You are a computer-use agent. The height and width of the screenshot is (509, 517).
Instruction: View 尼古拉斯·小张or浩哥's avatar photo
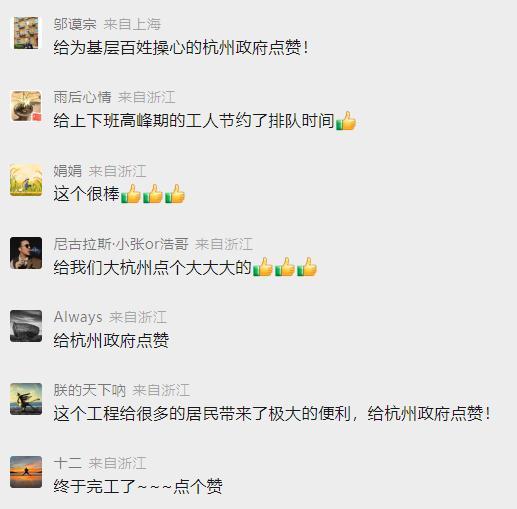coord(26,253)
